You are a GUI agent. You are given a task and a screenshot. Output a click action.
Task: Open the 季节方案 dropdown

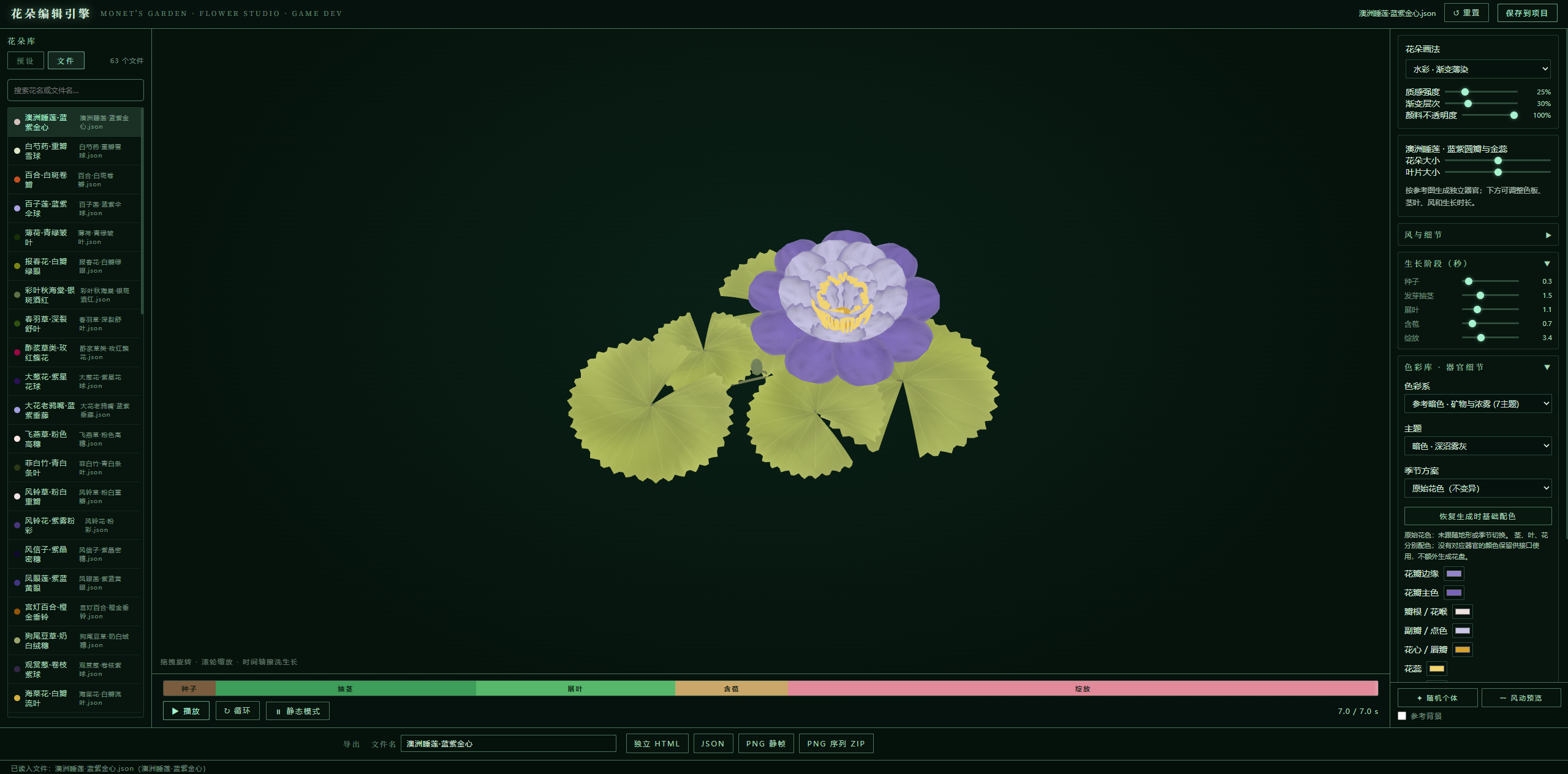1477,488
